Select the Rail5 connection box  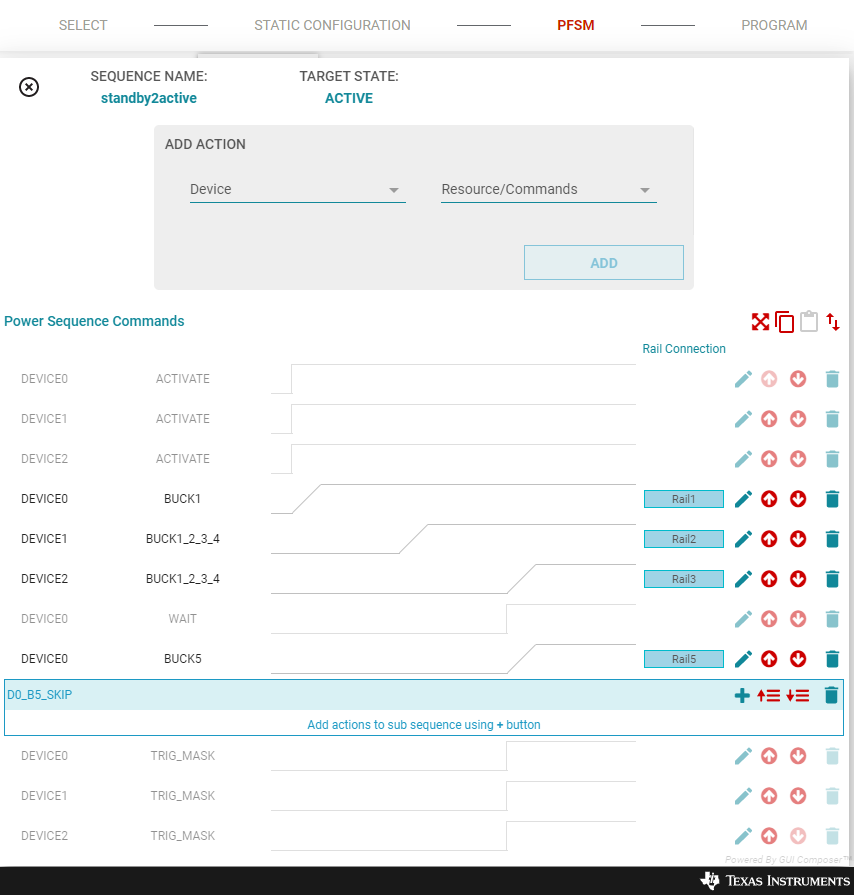[x=683, y=659]
